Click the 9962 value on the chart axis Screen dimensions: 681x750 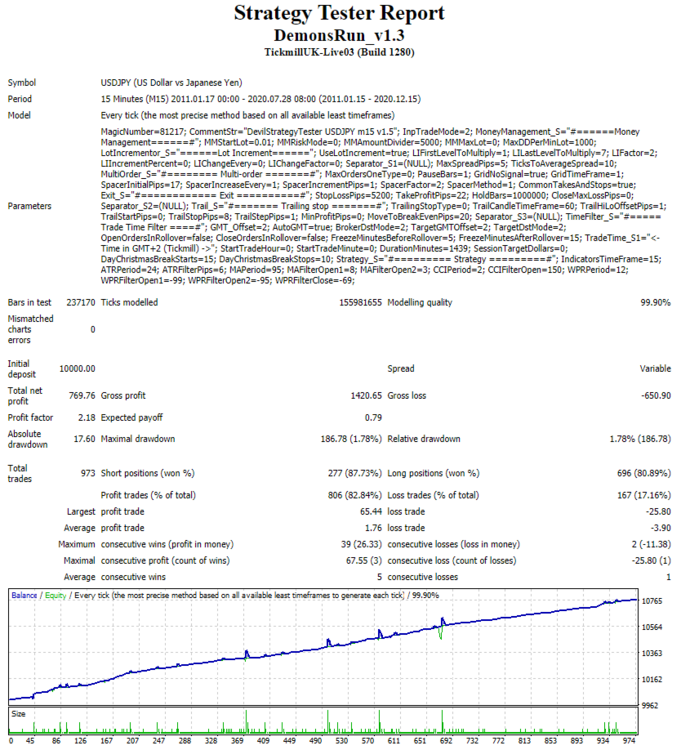pos(649,706)
